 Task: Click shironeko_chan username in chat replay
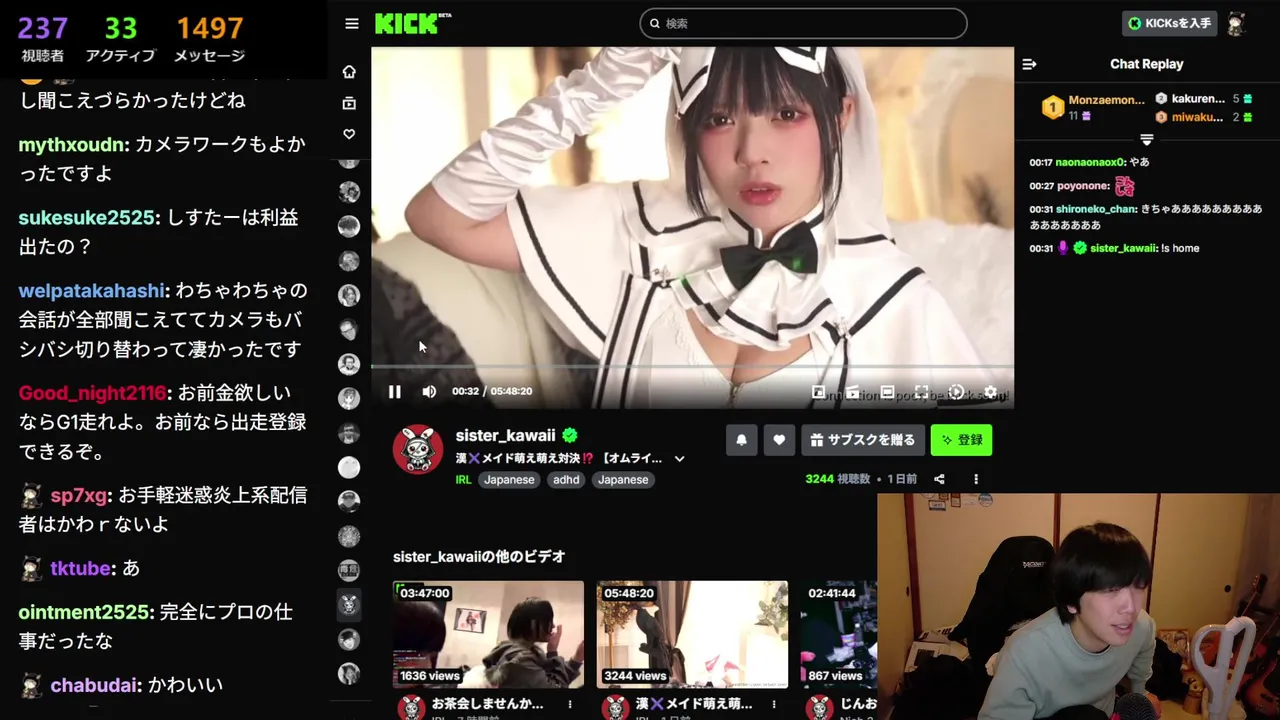click(1096, 209)
